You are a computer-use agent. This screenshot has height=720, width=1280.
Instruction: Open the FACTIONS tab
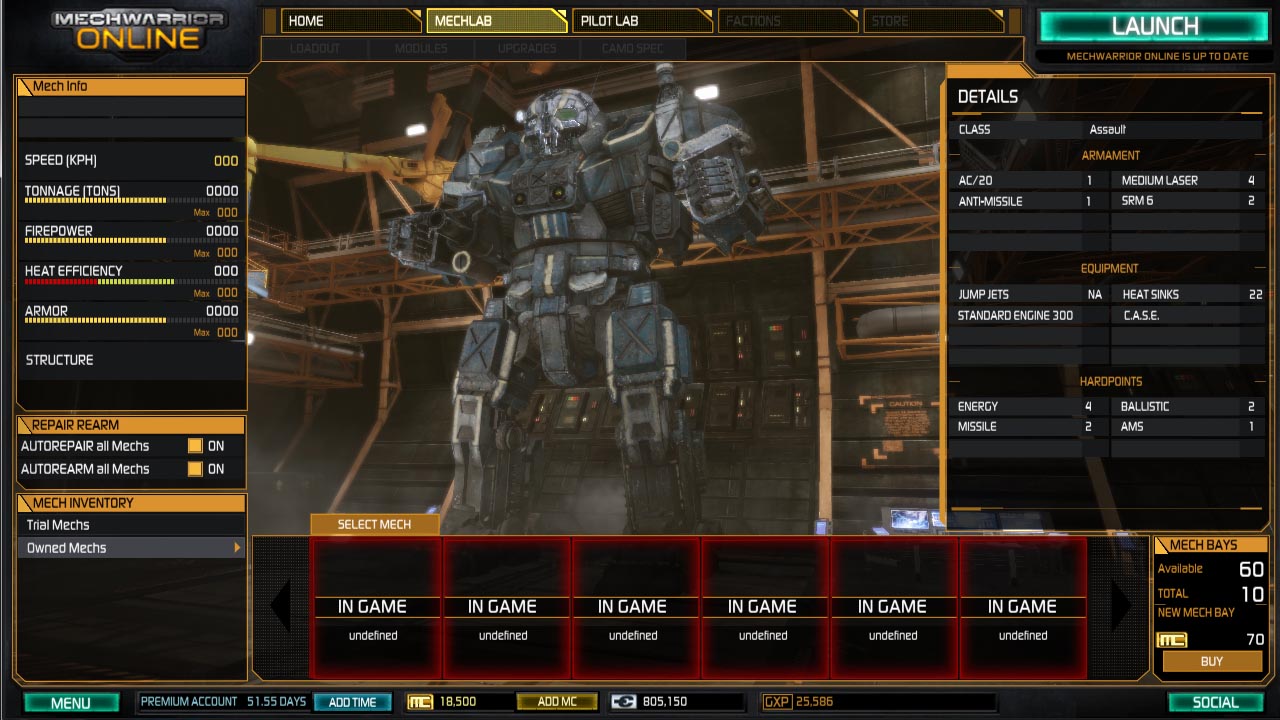(x=788, y=21)
